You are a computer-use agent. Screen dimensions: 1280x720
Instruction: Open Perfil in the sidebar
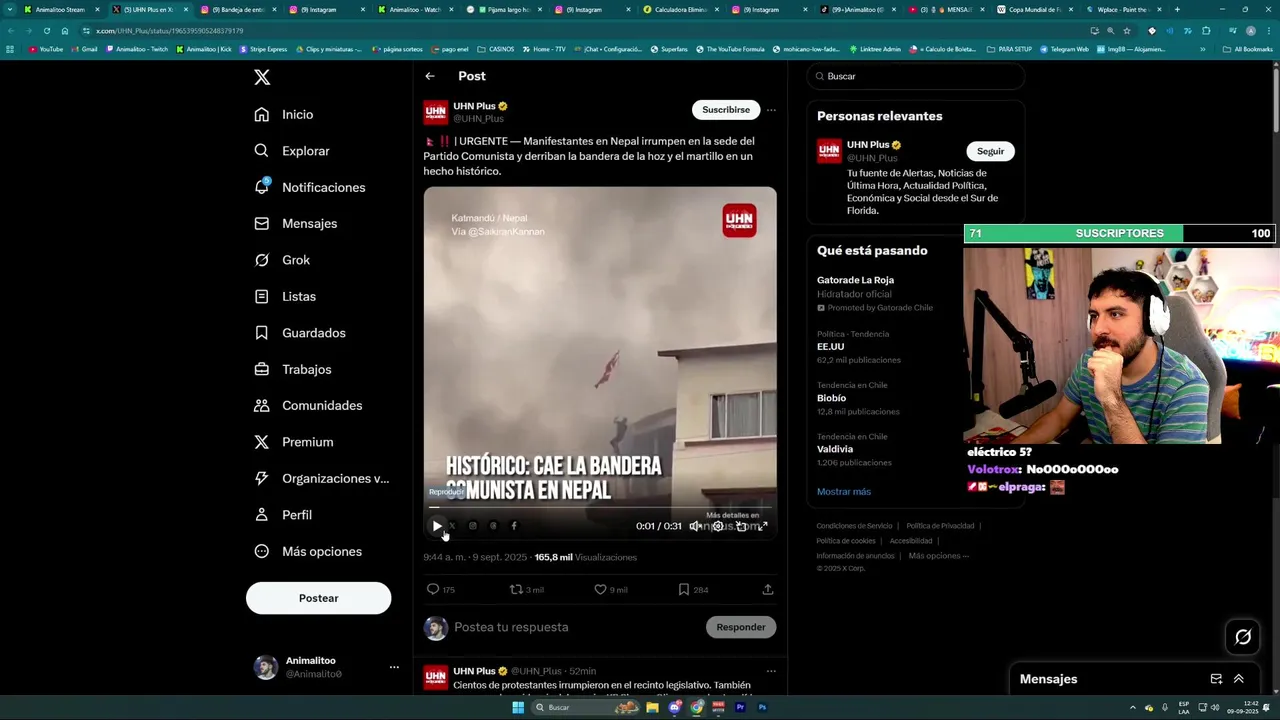click(283, 515)
